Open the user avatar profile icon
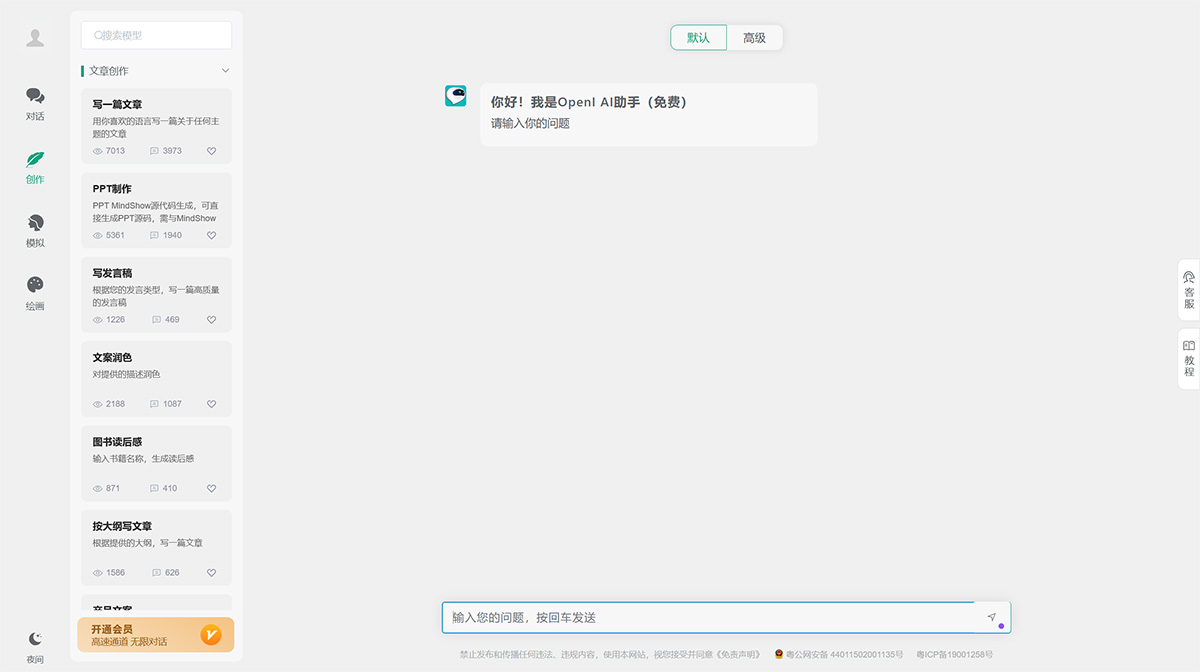The image size is (1200, 672). tap(34, 38)
